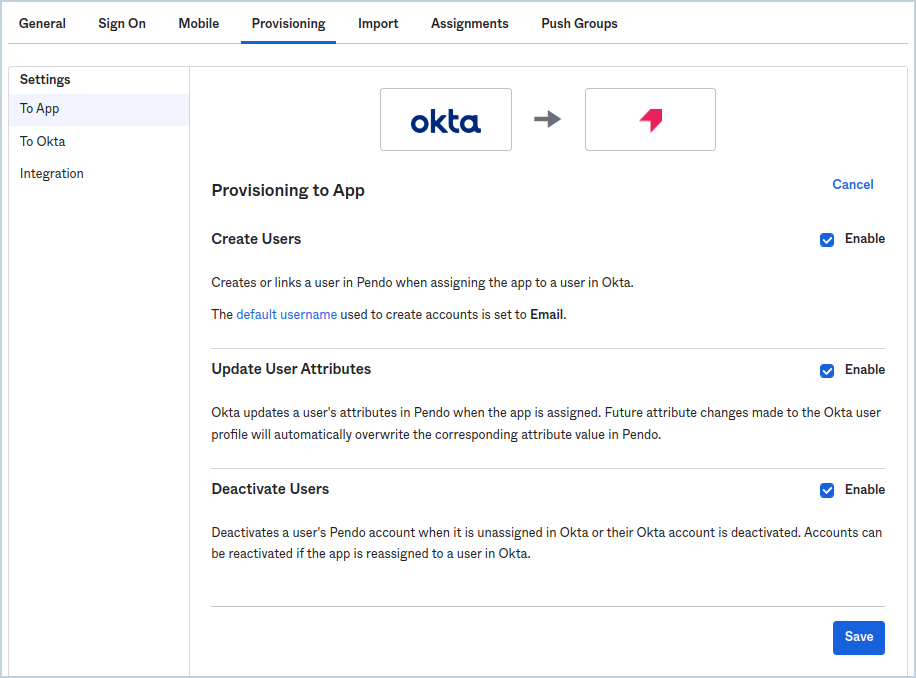Click the Create Users heading
The height and width of the screenshot is (678, 916).
point(256,239)
